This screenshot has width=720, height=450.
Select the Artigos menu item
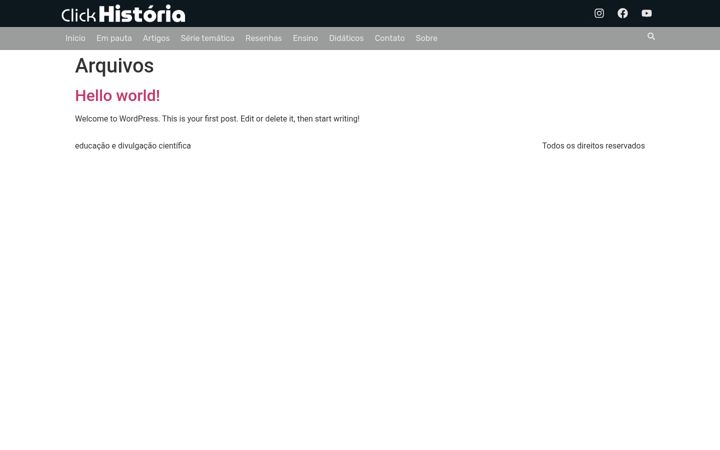156,38
